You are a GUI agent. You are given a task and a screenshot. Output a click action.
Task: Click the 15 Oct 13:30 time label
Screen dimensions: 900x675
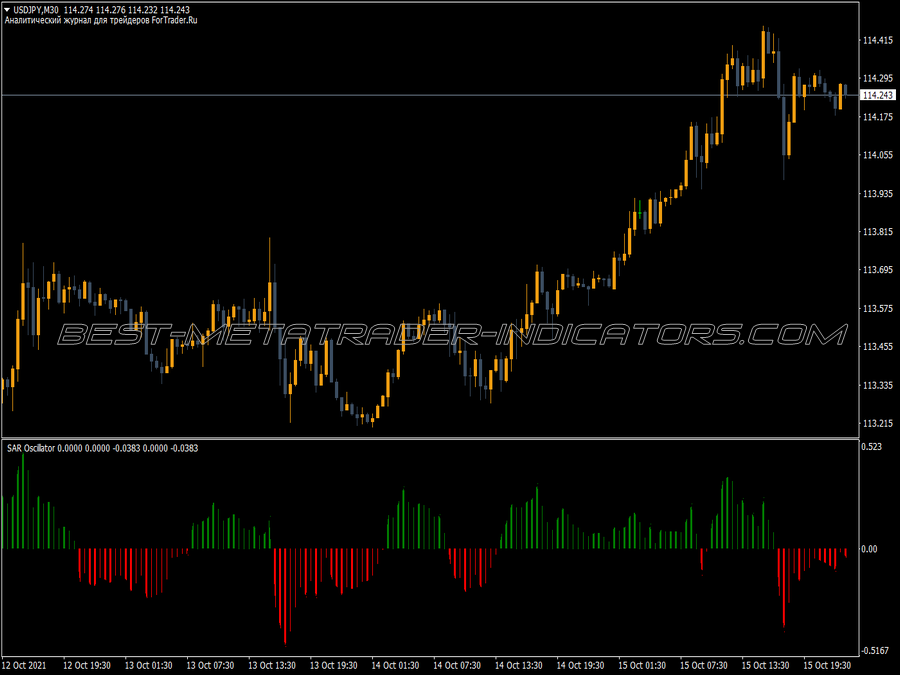[x=766, y=666]
